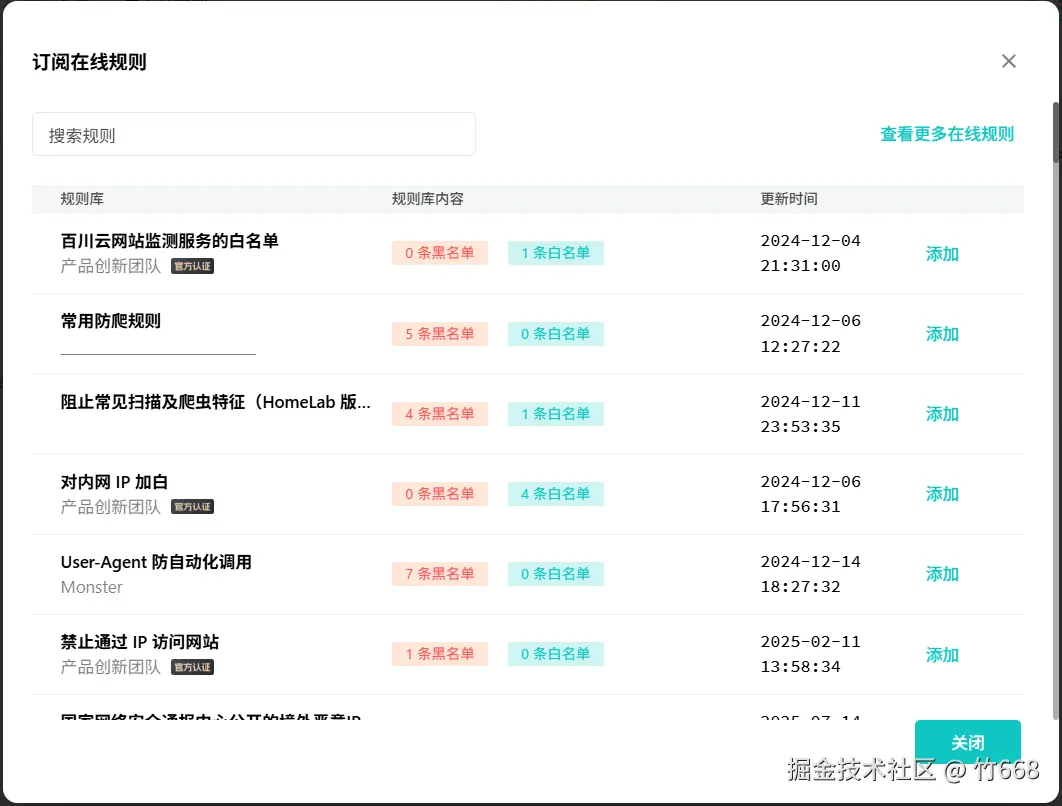
Task: Click the 关闭 button
Action: pos(967,742)
